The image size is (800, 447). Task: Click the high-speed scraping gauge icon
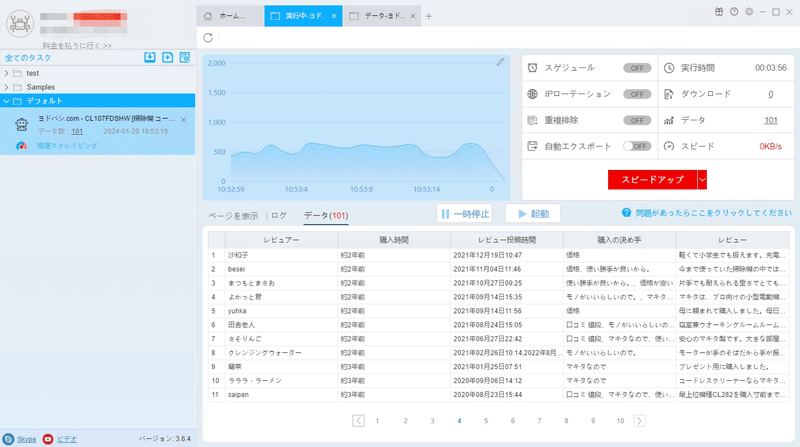21,146
